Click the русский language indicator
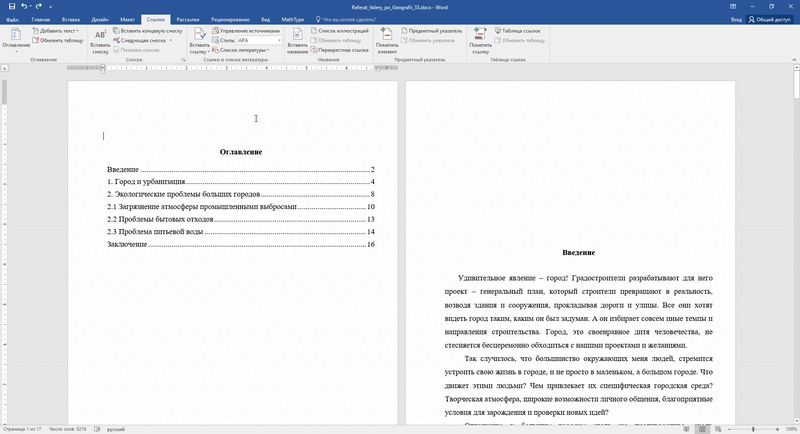Screen dimensions: 800x434 [x=116, y=429]
